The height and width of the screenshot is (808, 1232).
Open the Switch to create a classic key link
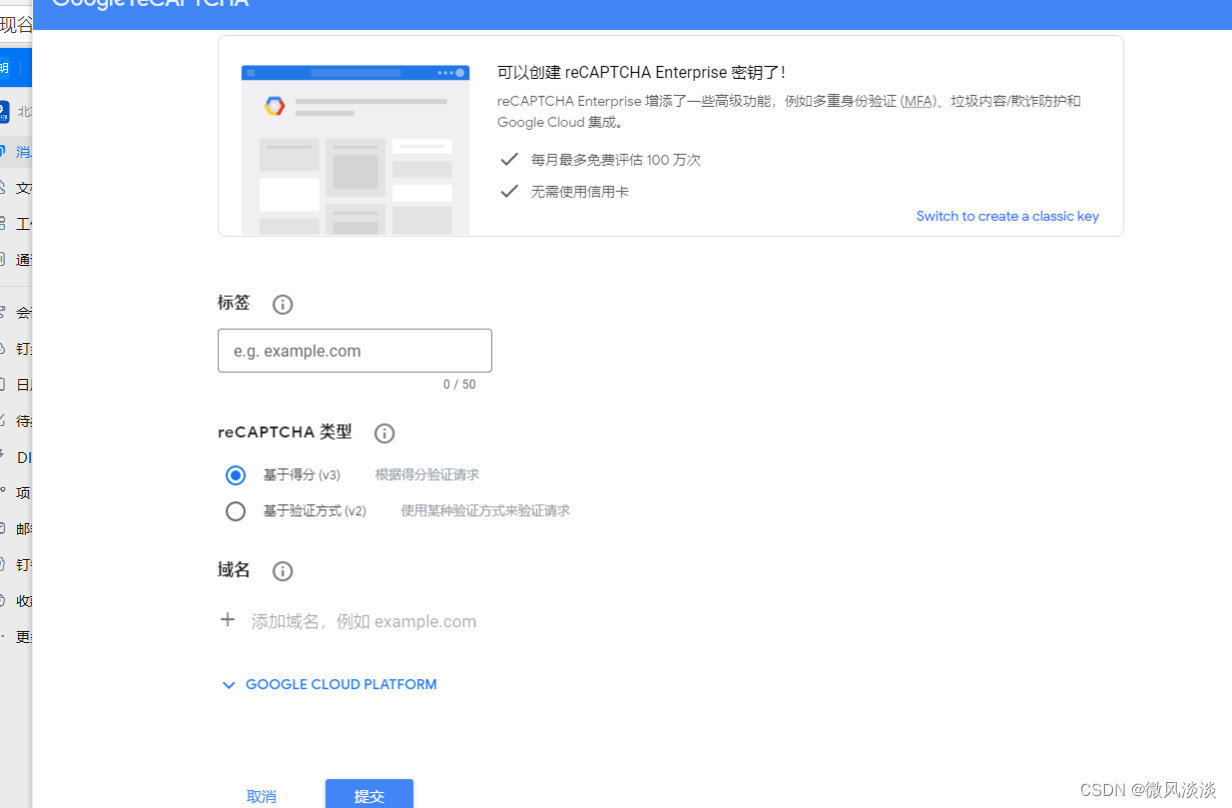tap(1007, 216)
